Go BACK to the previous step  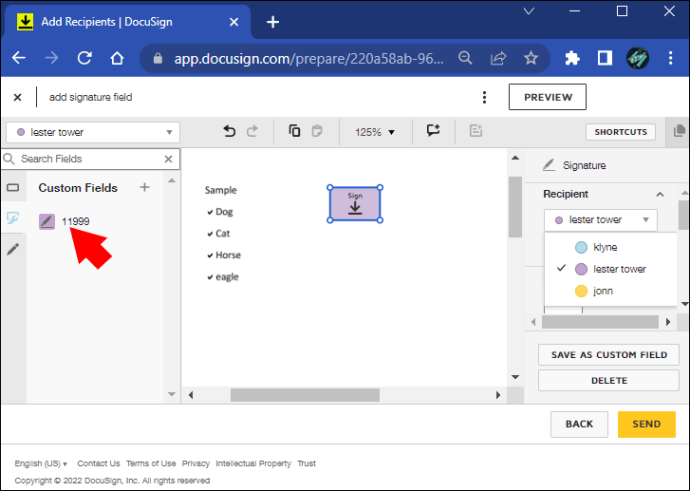click(579, 424)
